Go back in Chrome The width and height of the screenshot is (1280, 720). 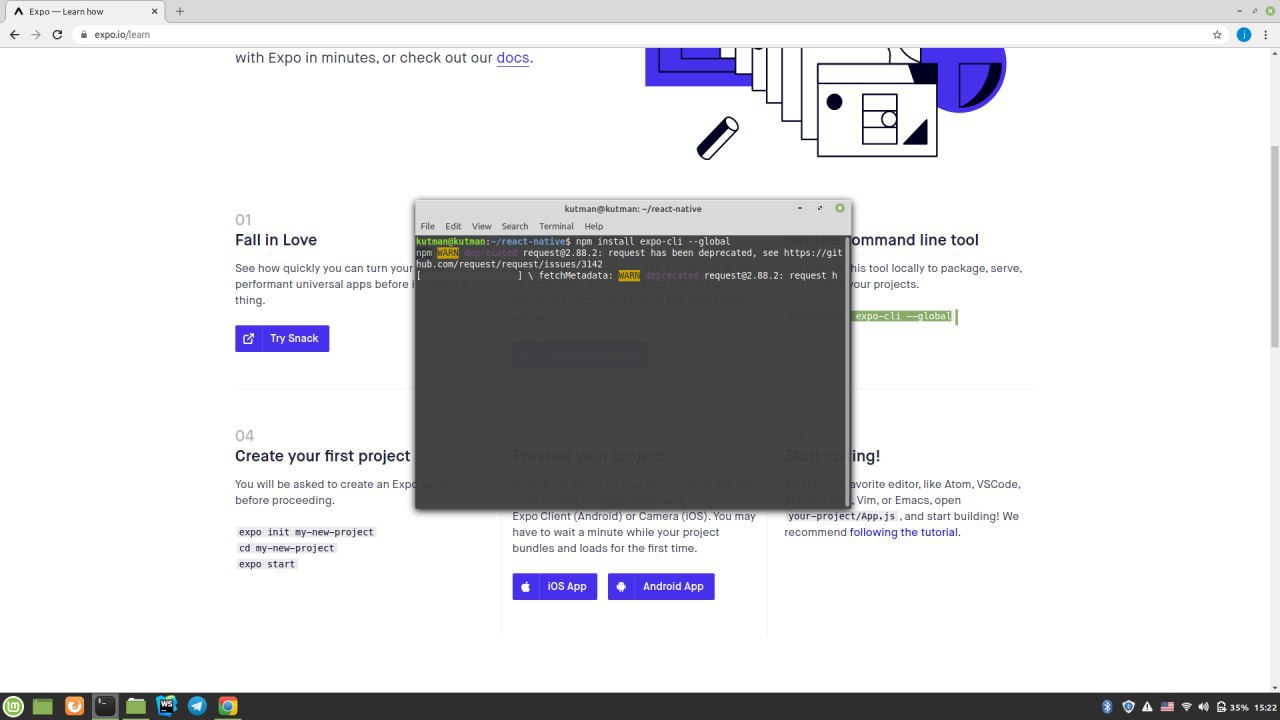tap(14, 34)
